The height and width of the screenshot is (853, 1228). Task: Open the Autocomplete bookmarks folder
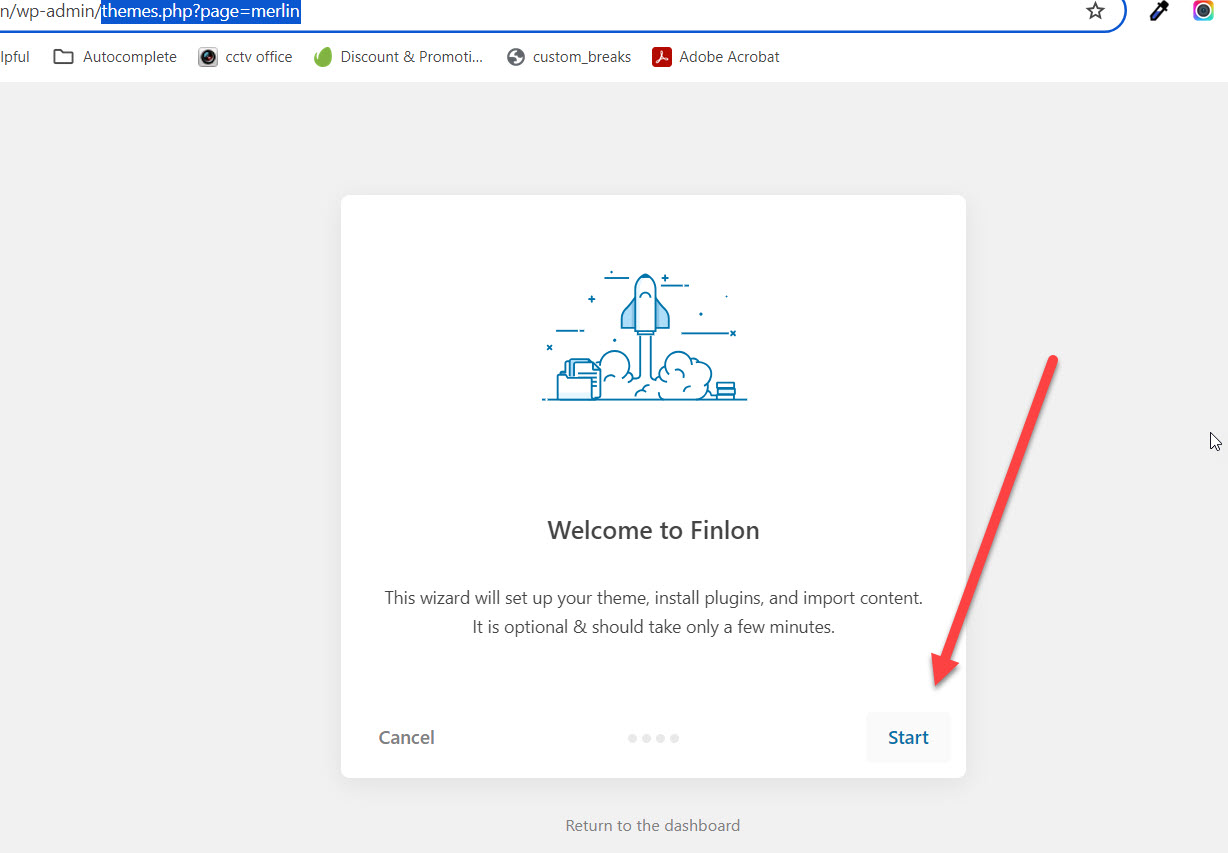[115, 57]
